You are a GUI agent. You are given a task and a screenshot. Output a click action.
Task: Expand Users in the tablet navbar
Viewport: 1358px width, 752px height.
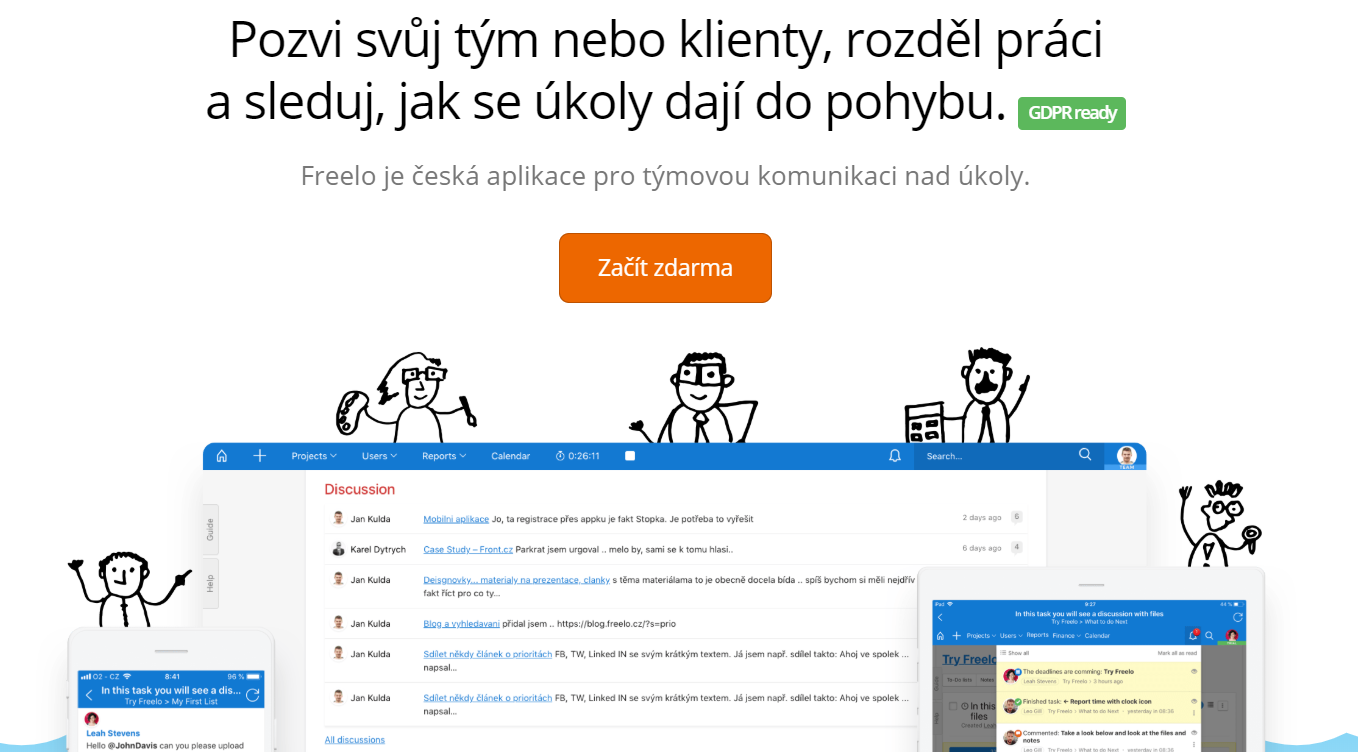pos(1011,636)
